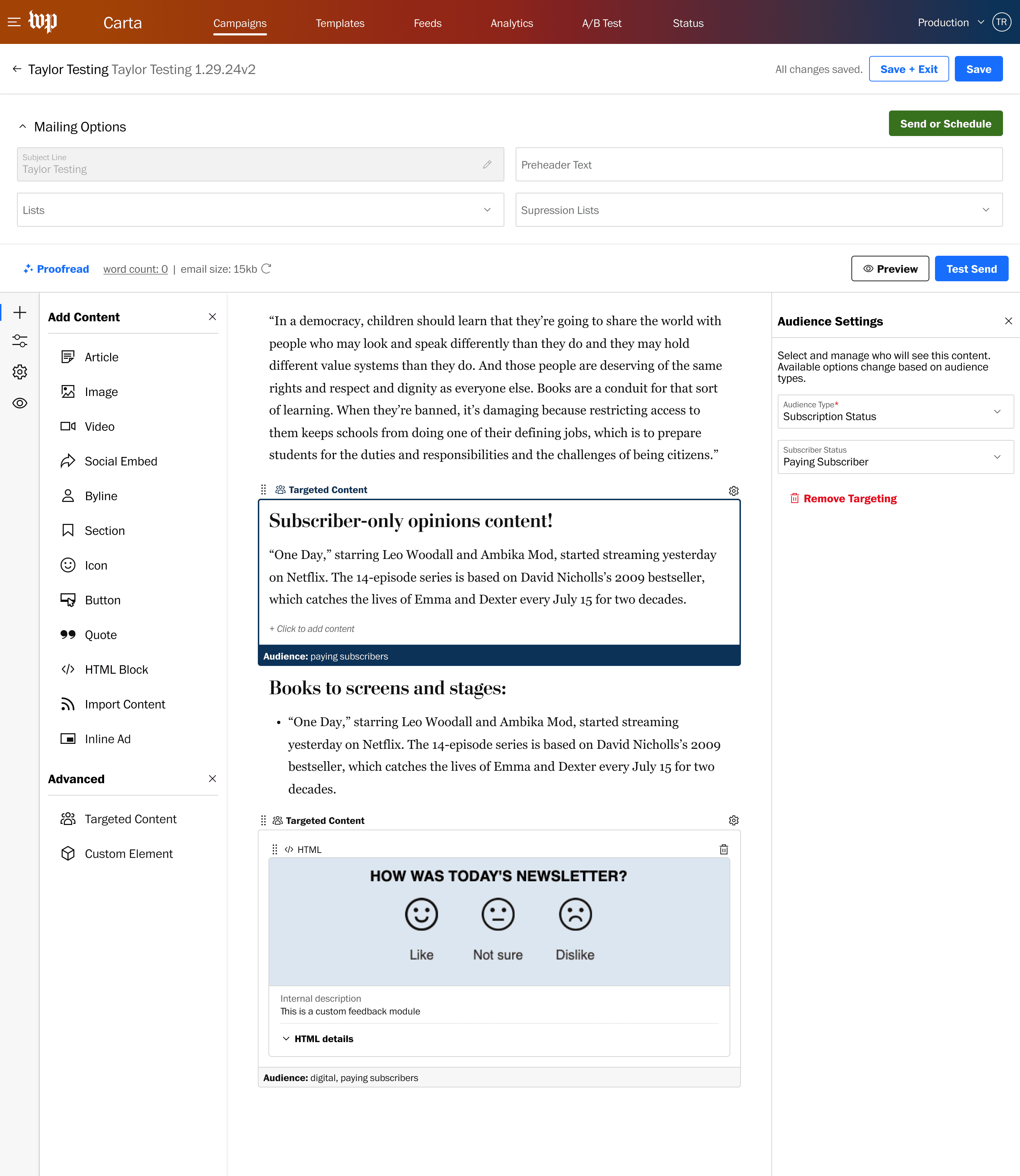
Task: Click the Like smiley face
Action: tap(421, 914)
